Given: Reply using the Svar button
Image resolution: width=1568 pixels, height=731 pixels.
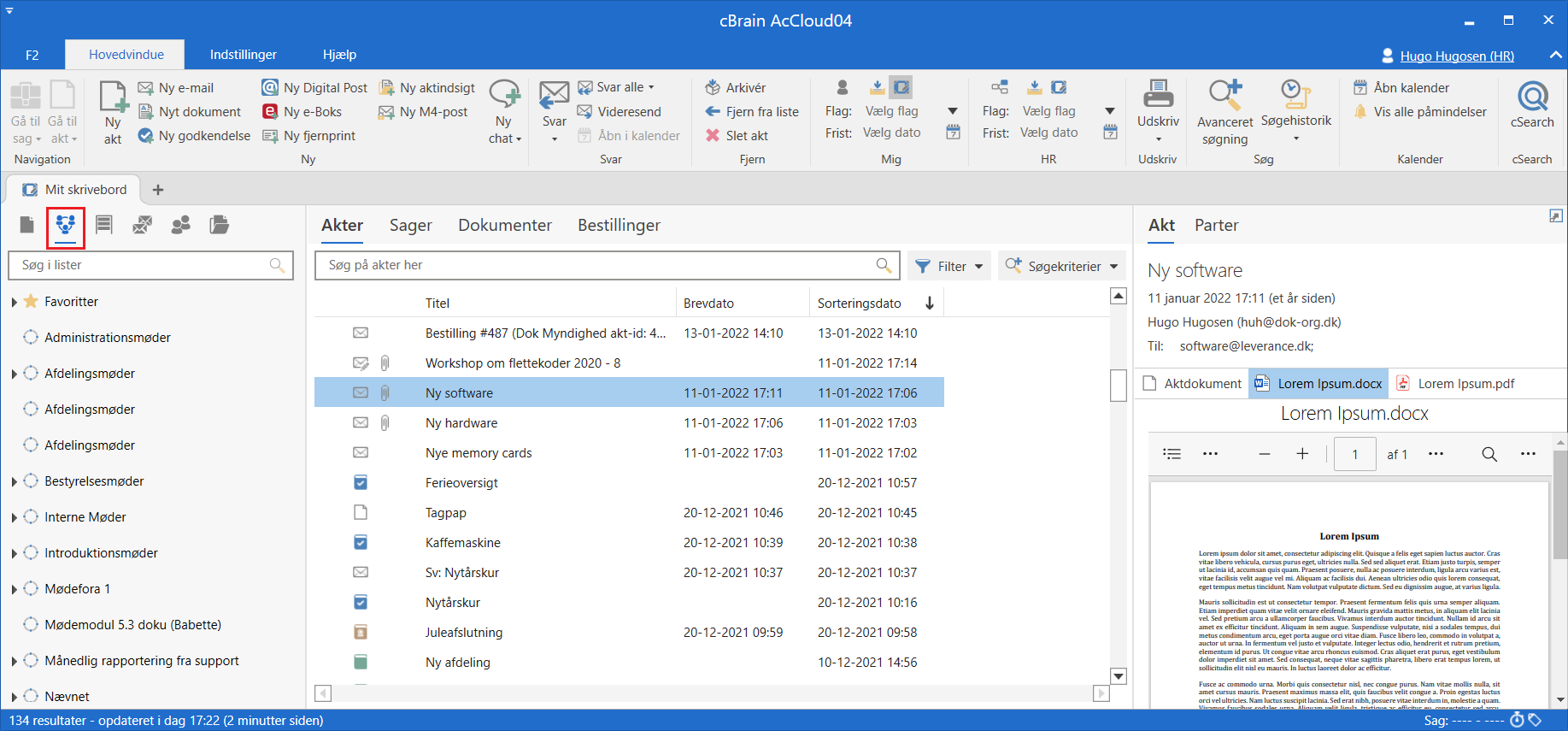Looking at the screenshot, I should point(555,113).
